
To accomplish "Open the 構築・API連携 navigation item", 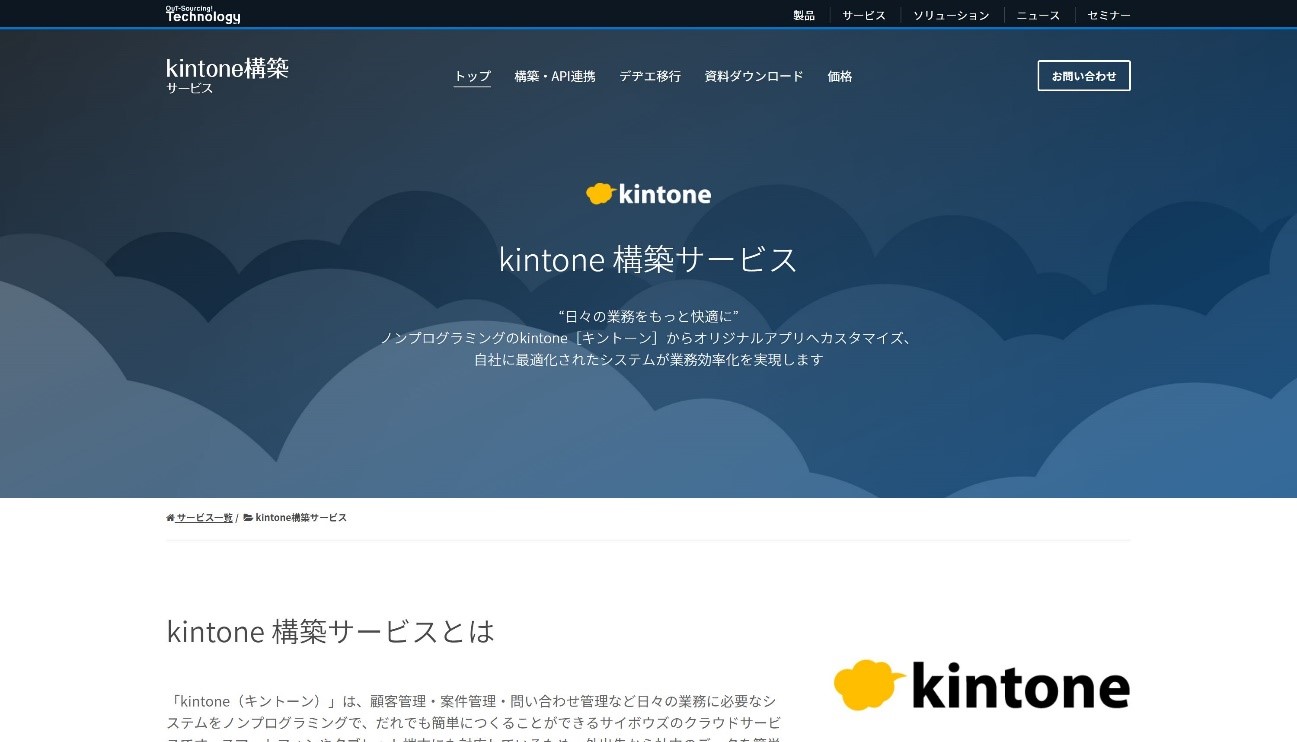I will [555, 76].
